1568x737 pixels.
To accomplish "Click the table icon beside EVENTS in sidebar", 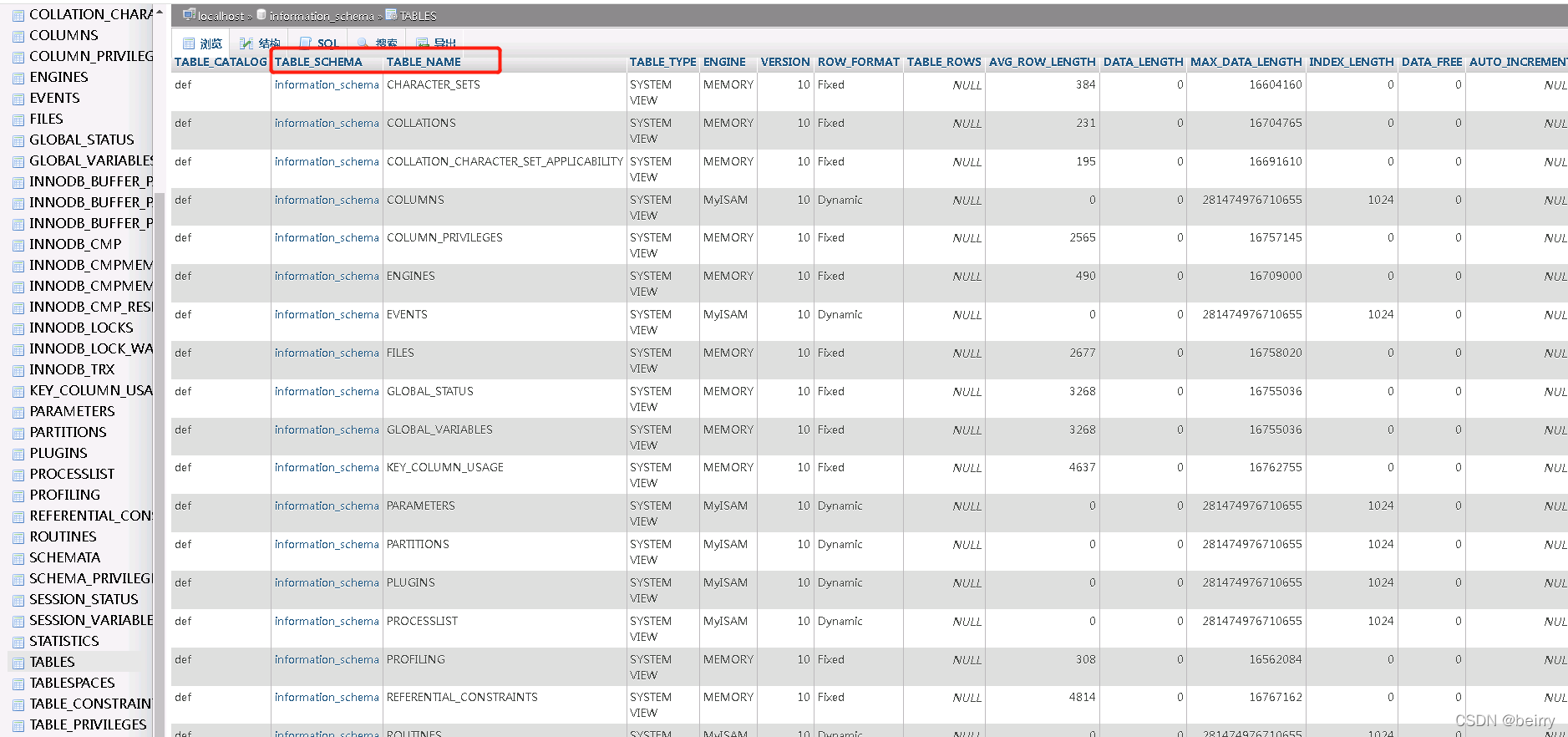I will 18,99.
